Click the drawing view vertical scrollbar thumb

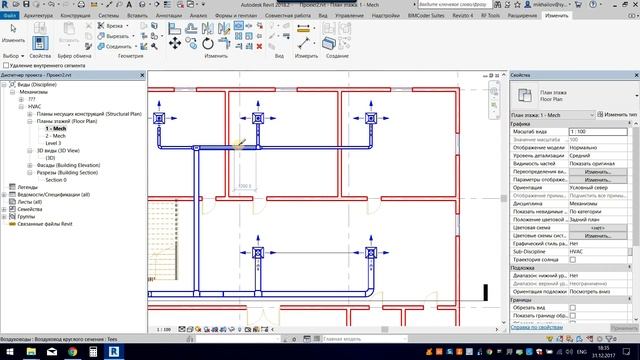(504, 199)
